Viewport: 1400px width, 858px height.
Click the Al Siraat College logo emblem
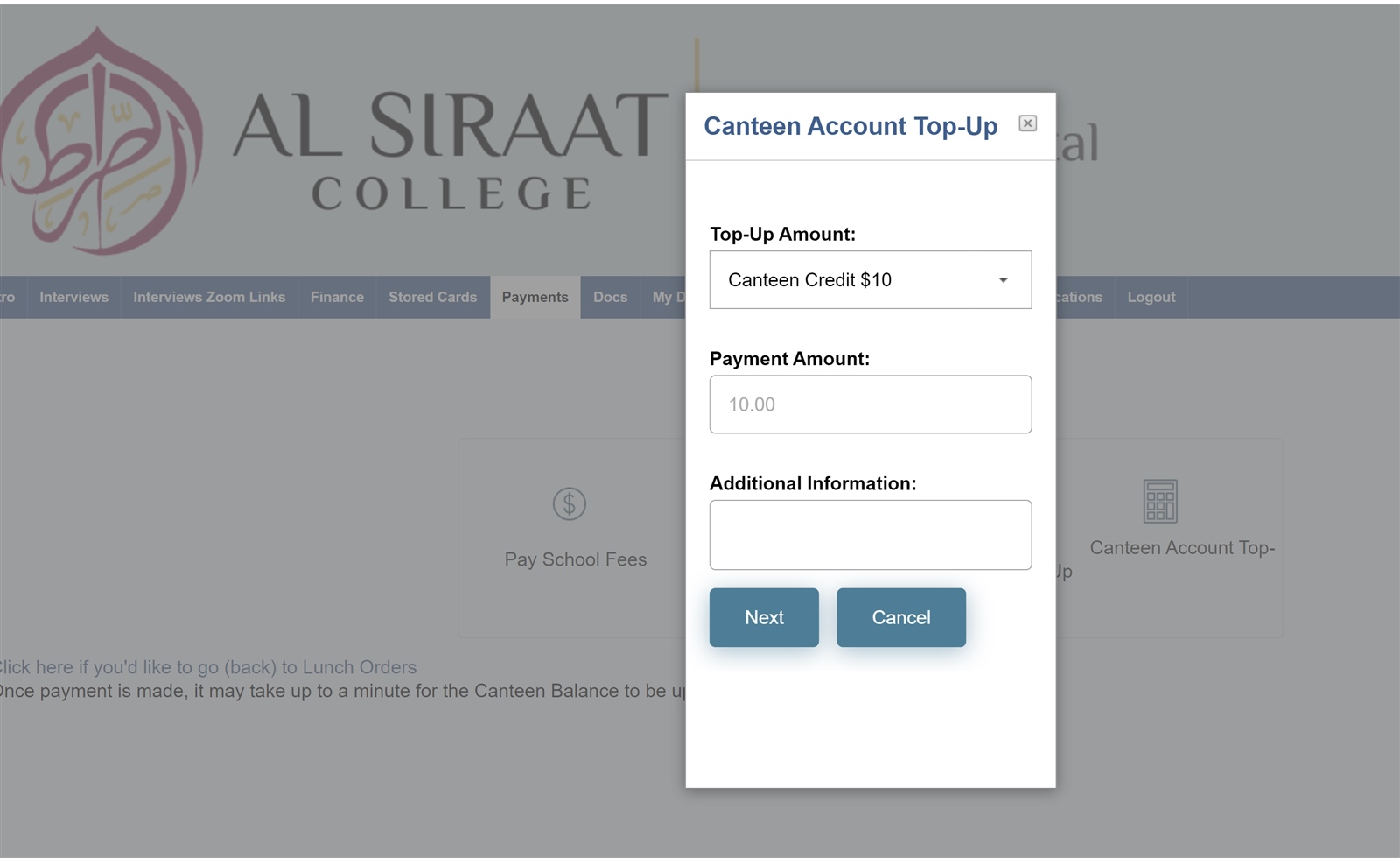[x=102, y=140]
